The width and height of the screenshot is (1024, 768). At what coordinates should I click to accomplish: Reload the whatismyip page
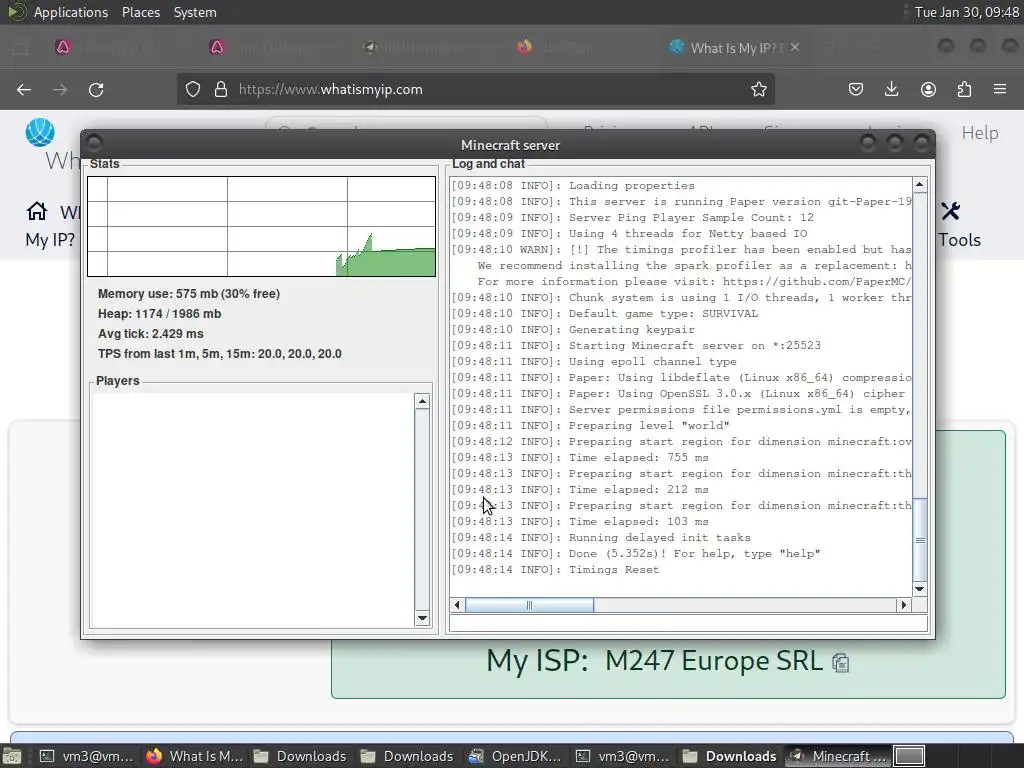point(96,89)
